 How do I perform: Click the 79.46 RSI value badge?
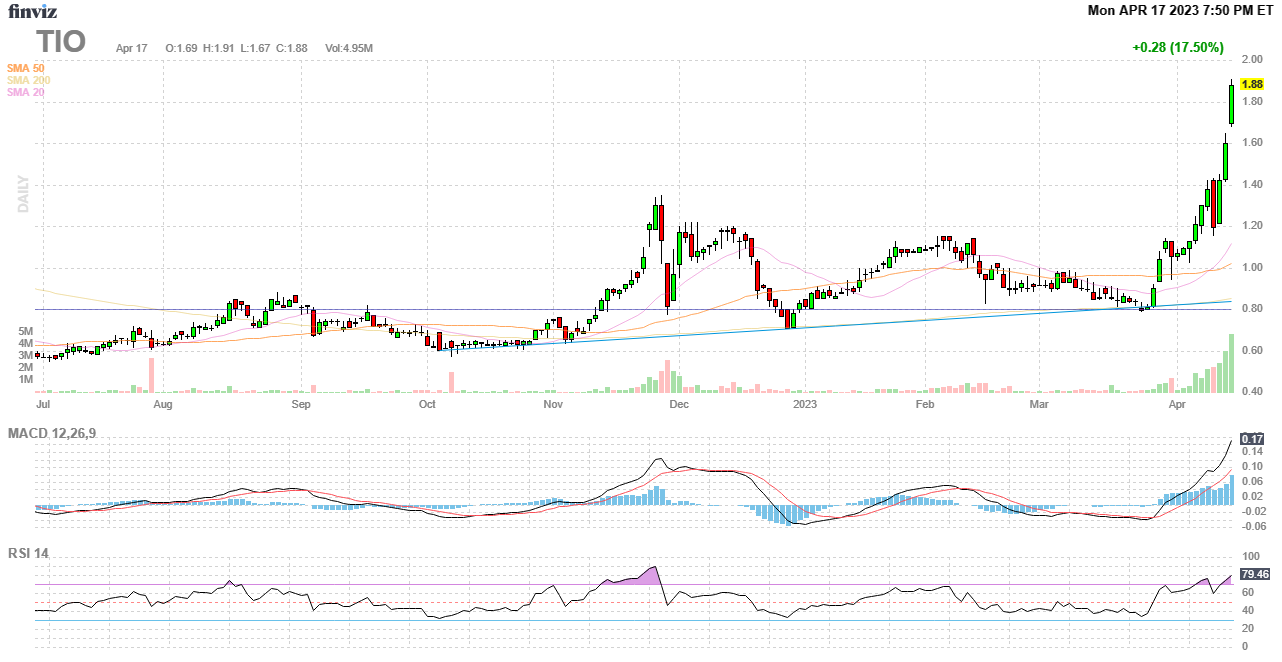click(1254, 574)
